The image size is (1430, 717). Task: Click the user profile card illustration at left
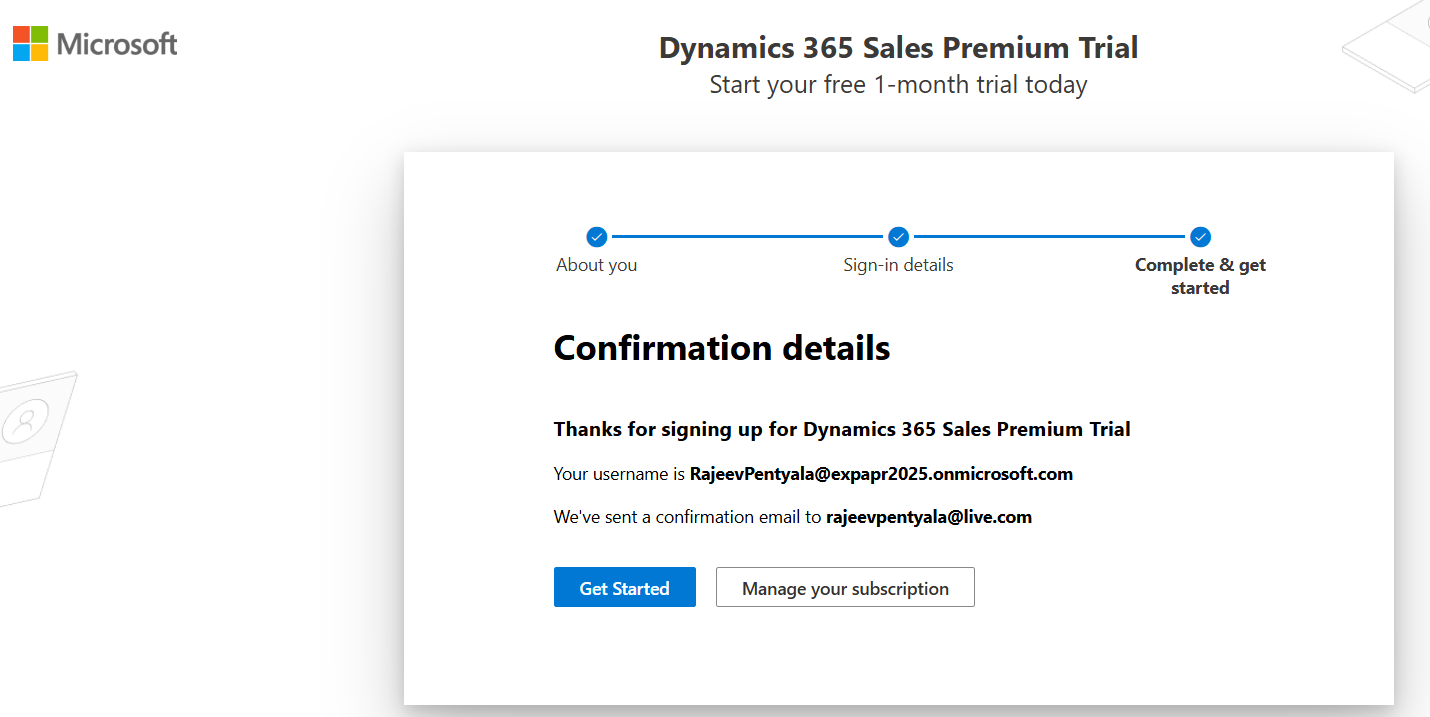point(30,430)
